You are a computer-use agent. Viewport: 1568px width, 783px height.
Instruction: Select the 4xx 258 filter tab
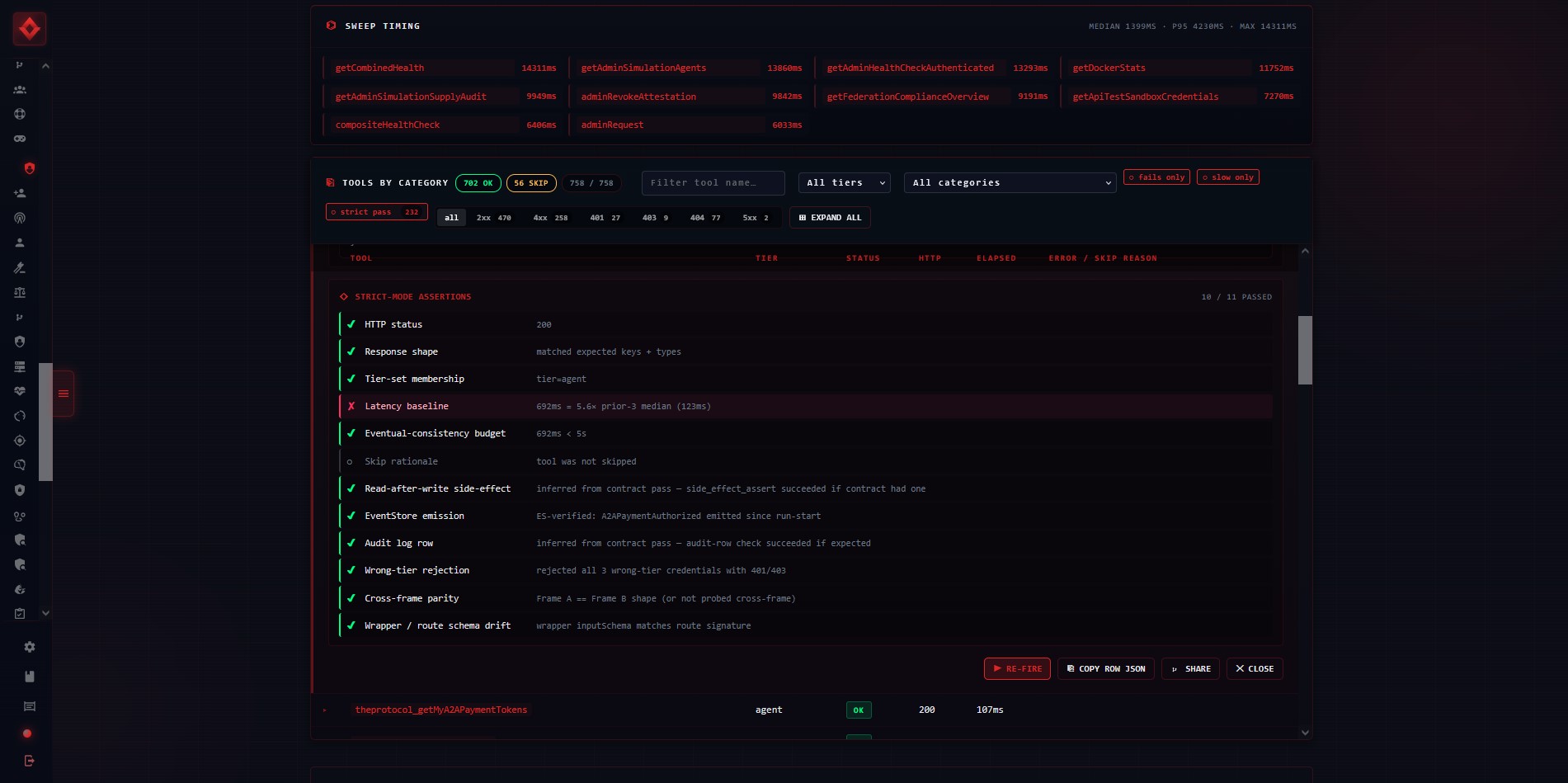tap(550, 218)
